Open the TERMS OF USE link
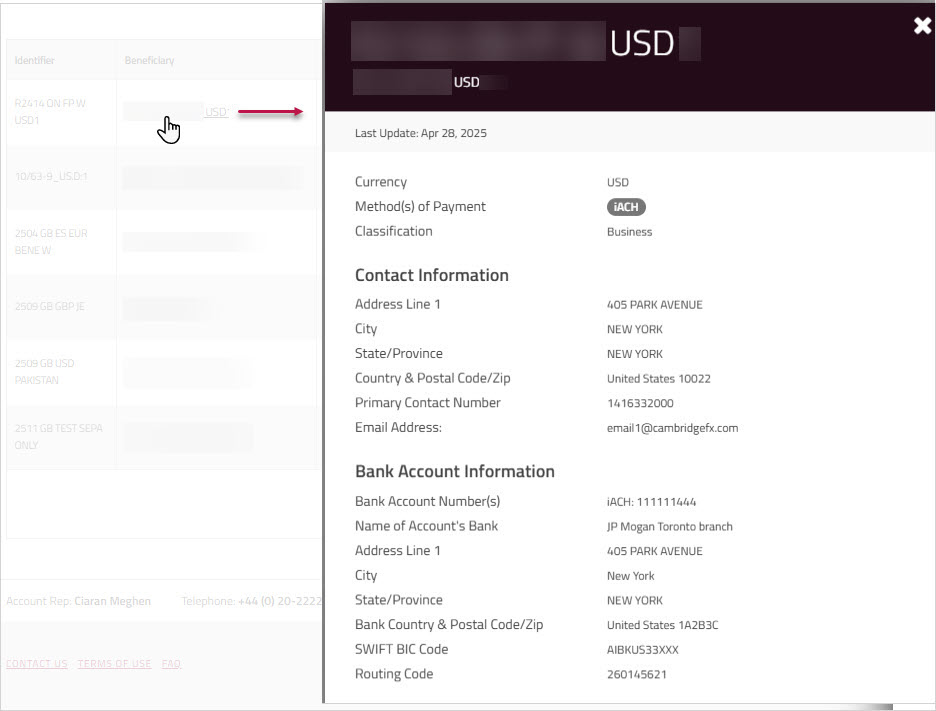 click(113, 663)
